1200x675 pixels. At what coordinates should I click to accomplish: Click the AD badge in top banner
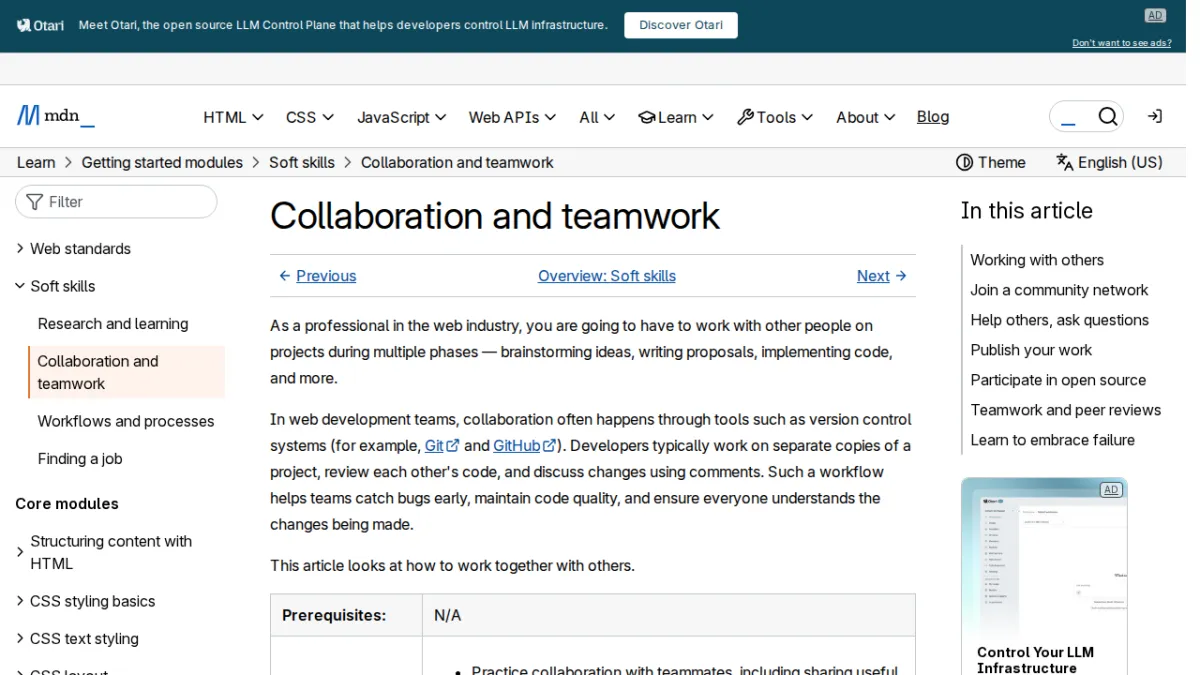tap(1155, 15)
